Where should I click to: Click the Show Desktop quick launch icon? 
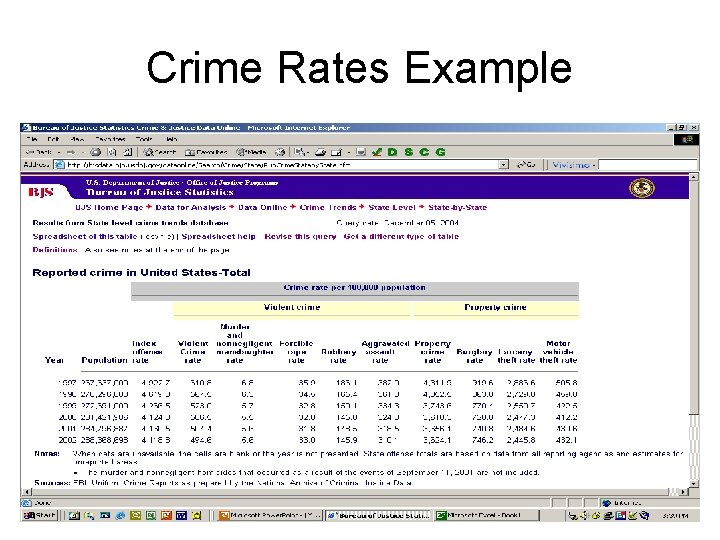[74, 516]
